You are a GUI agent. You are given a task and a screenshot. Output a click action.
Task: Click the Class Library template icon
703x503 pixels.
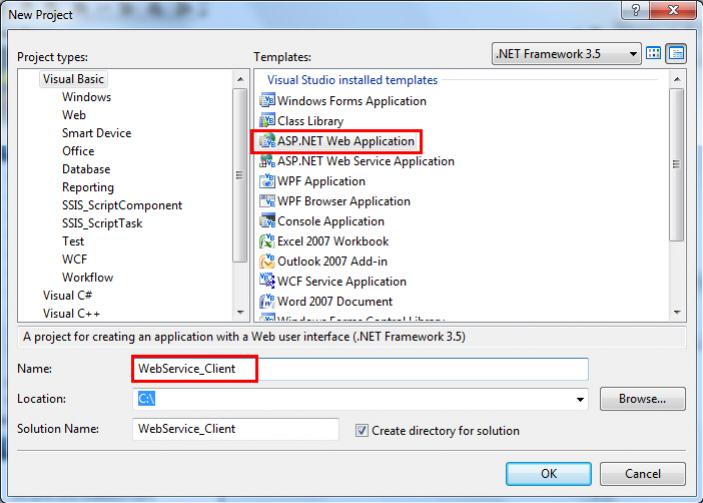[x=267, y=121]
